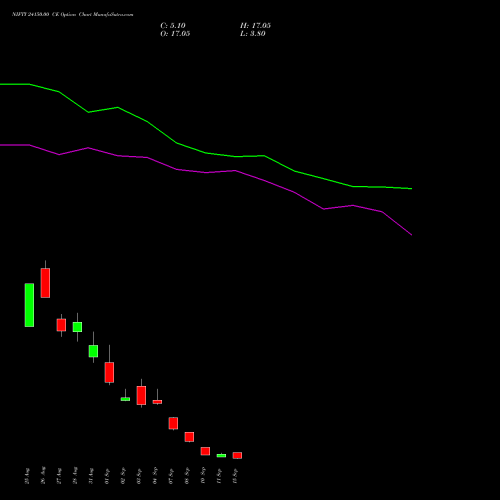This screenshot has width=500, height=500.
Task: Click the close value C: 5.10
Action: click(173, 26)
